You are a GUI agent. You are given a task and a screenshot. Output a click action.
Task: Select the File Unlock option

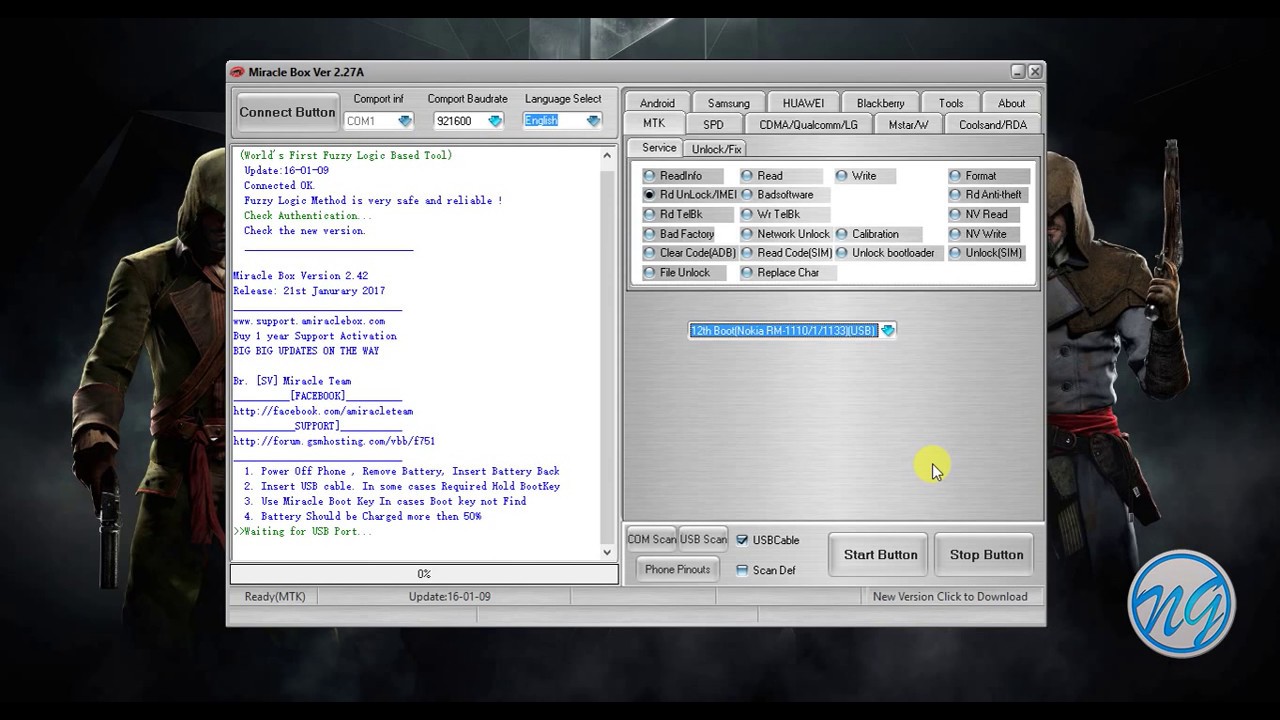[x=650, y=272]
